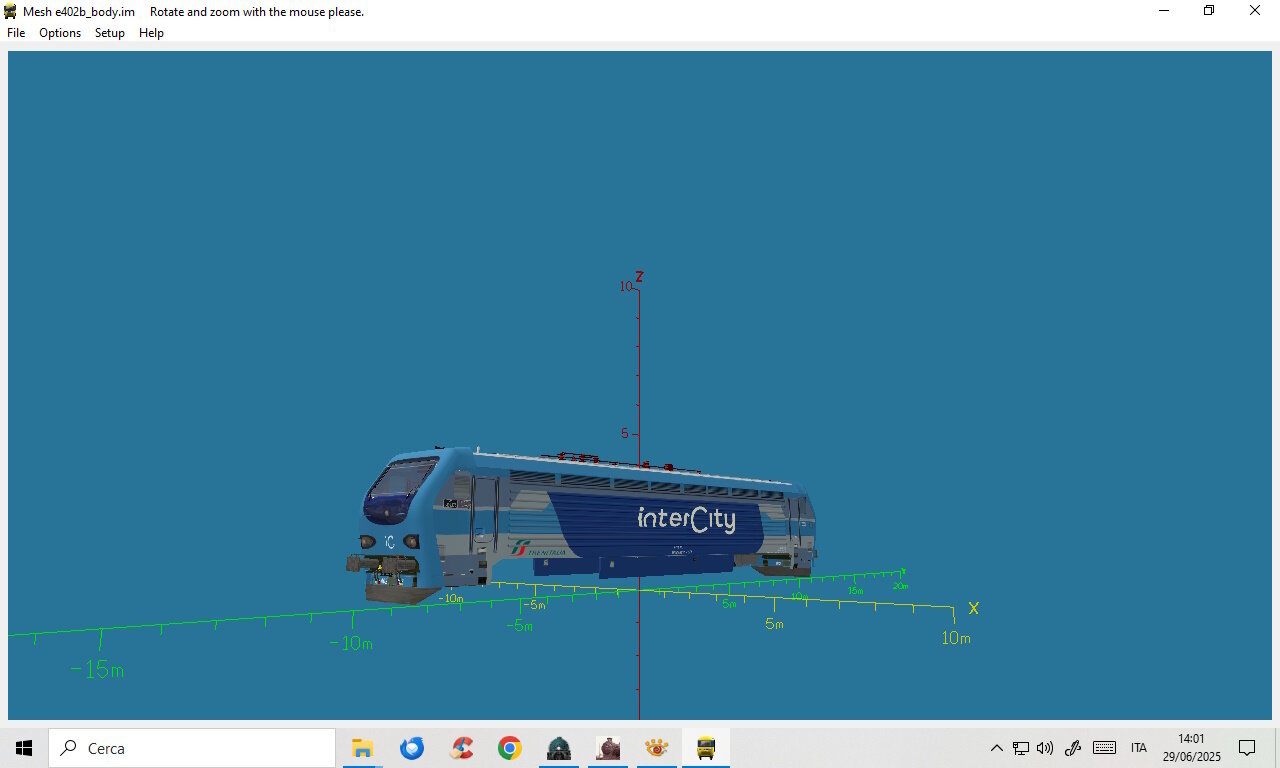
Task: Open the Options menu
Action: pos(60,33)
